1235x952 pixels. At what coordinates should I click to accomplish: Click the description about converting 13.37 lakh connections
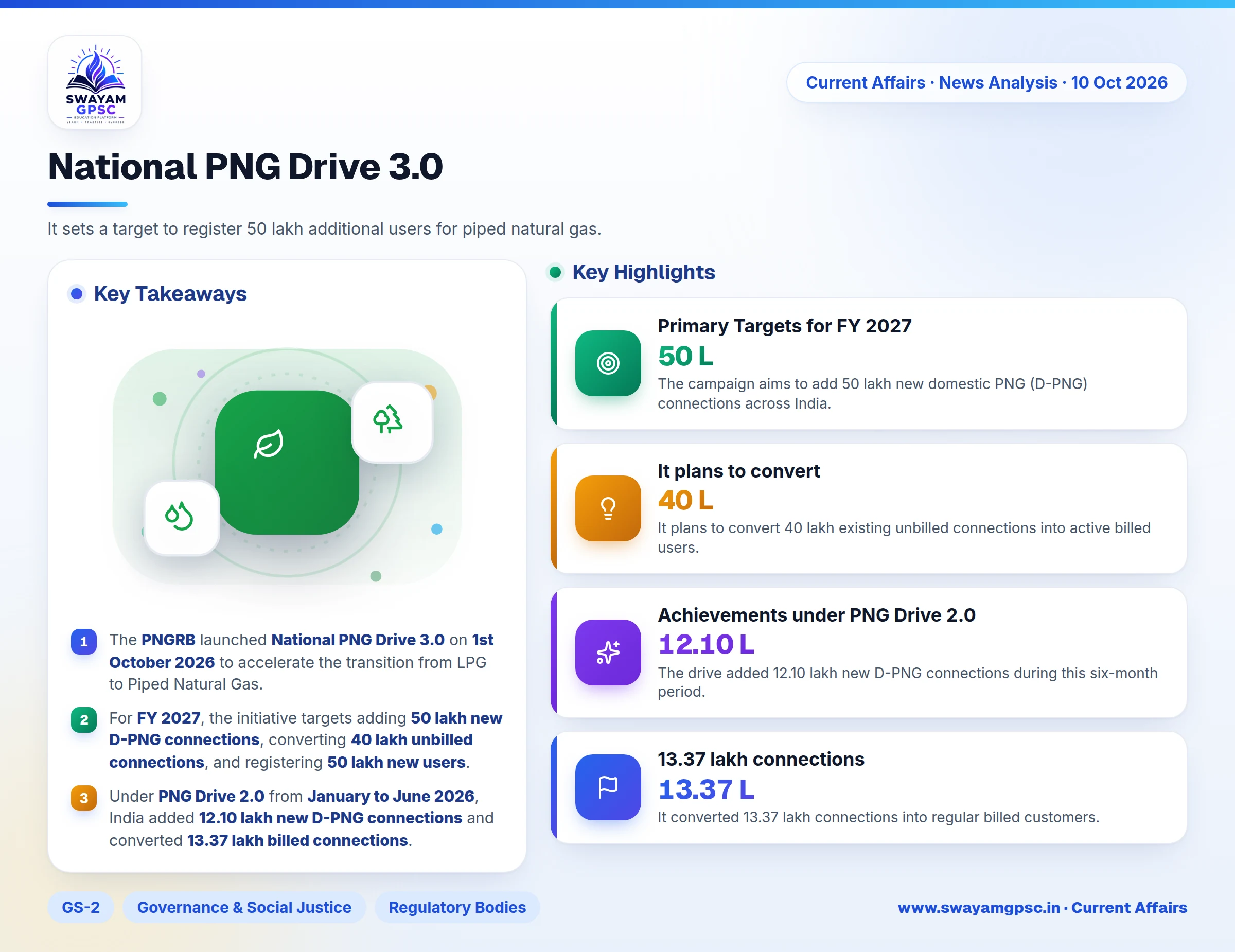pos(878,818)
